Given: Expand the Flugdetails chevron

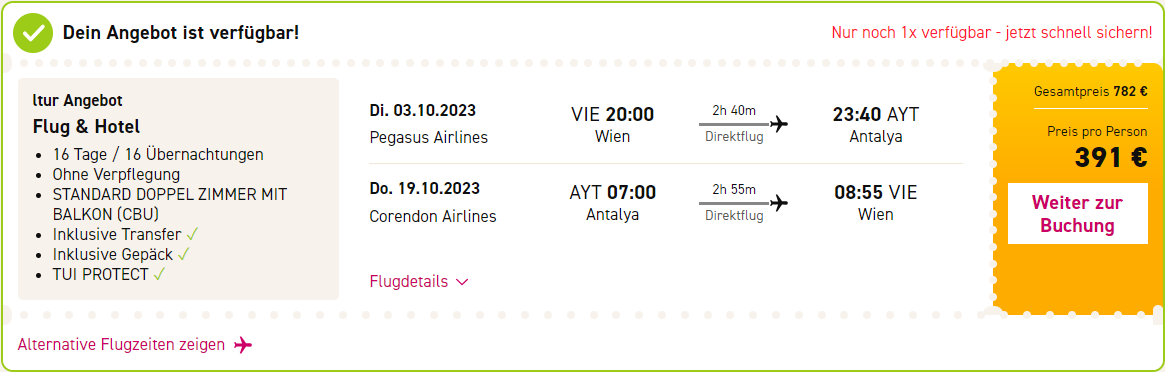Looking at the screenshot, I should (462, 282).
